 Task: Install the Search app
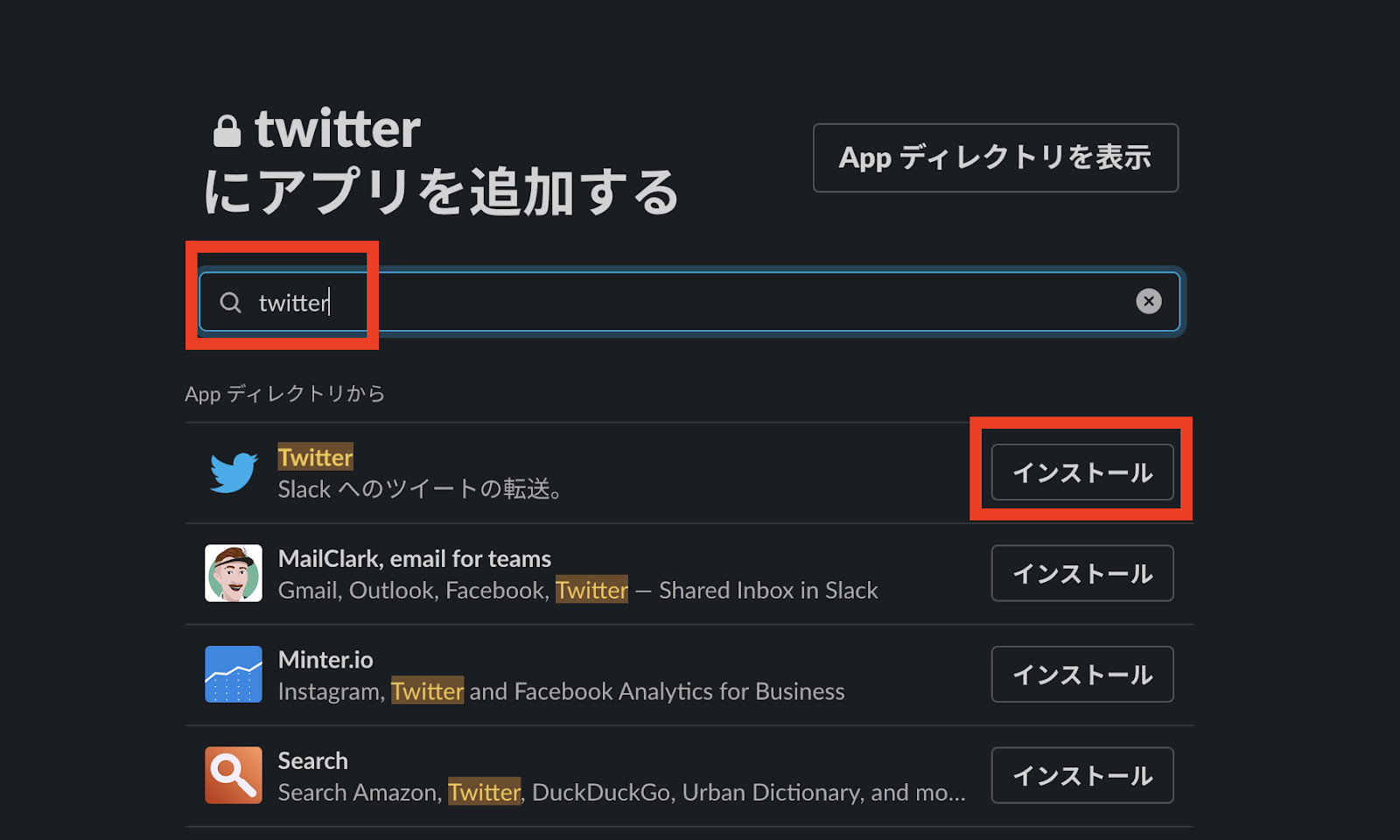(1082, 775)
